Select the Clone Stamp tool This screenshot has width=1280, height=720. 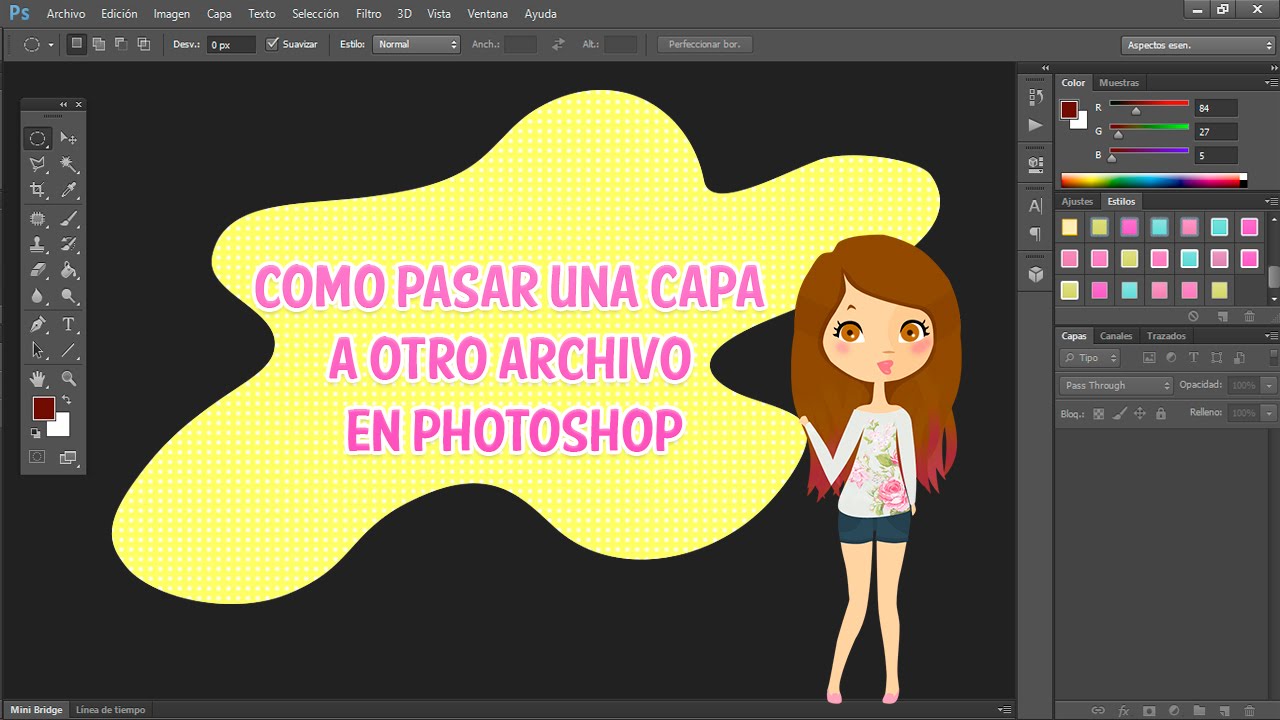[x=38, y=244]
